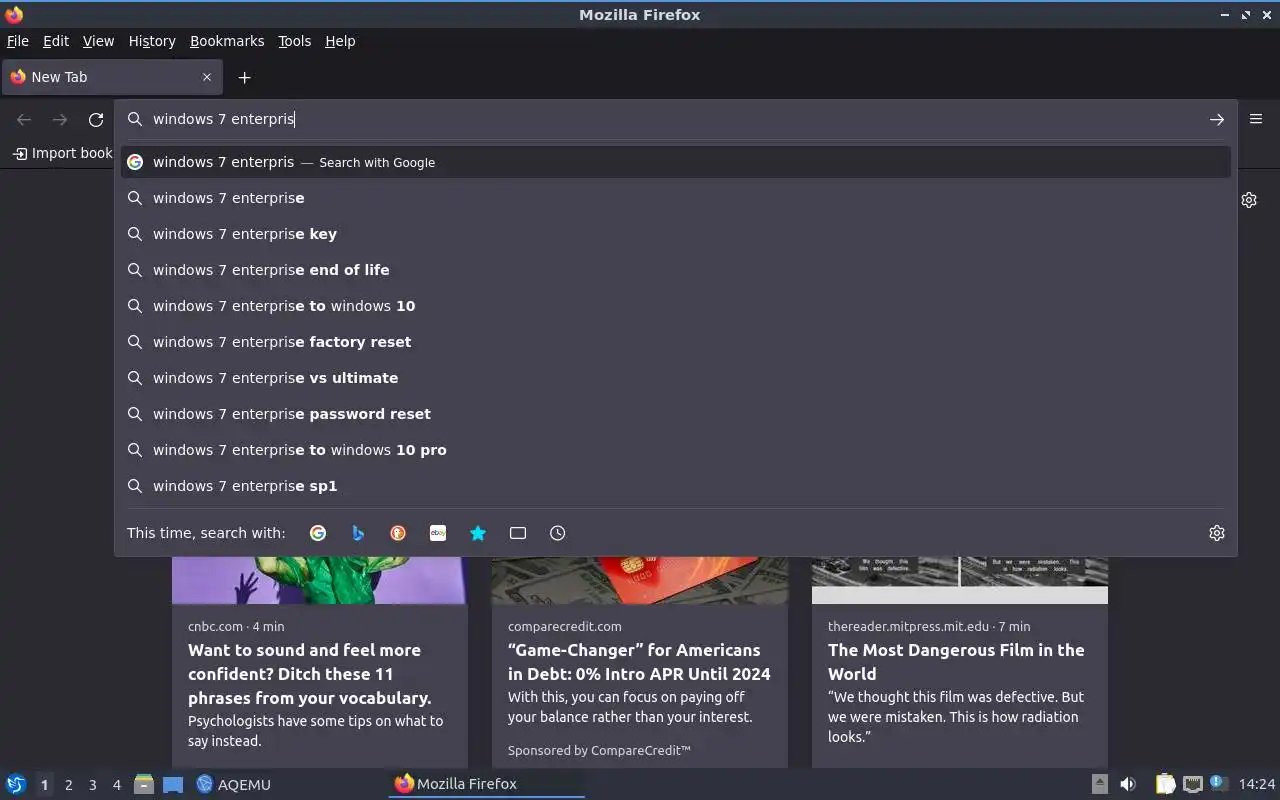The width and height of the screenshot is (1280, 800).
Task: Select the Tabs search shortcut icon
Action: [518, 533]
